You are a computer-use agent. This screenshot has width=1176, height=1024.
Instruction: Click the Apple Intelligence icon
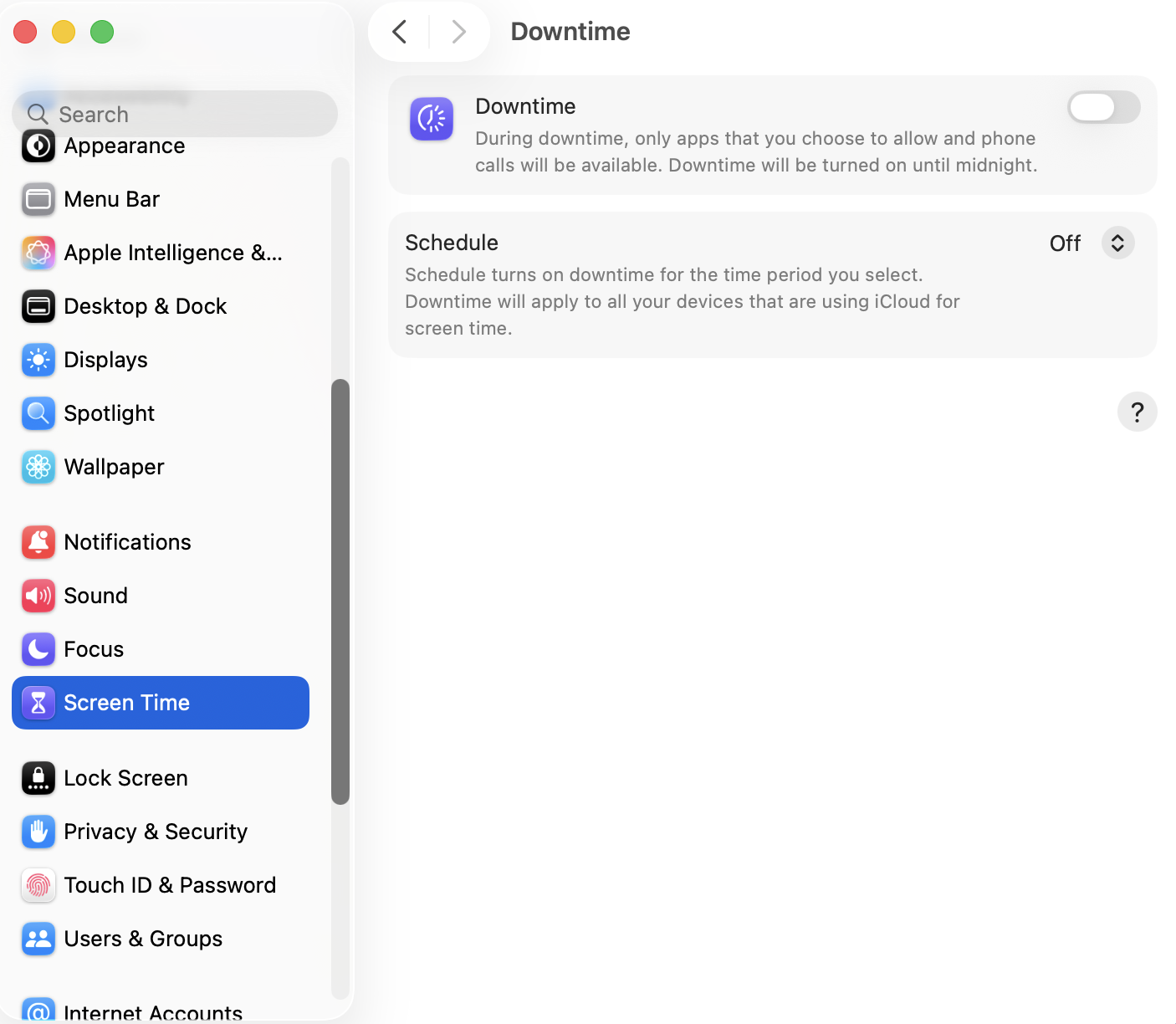[x=38, y=253]
